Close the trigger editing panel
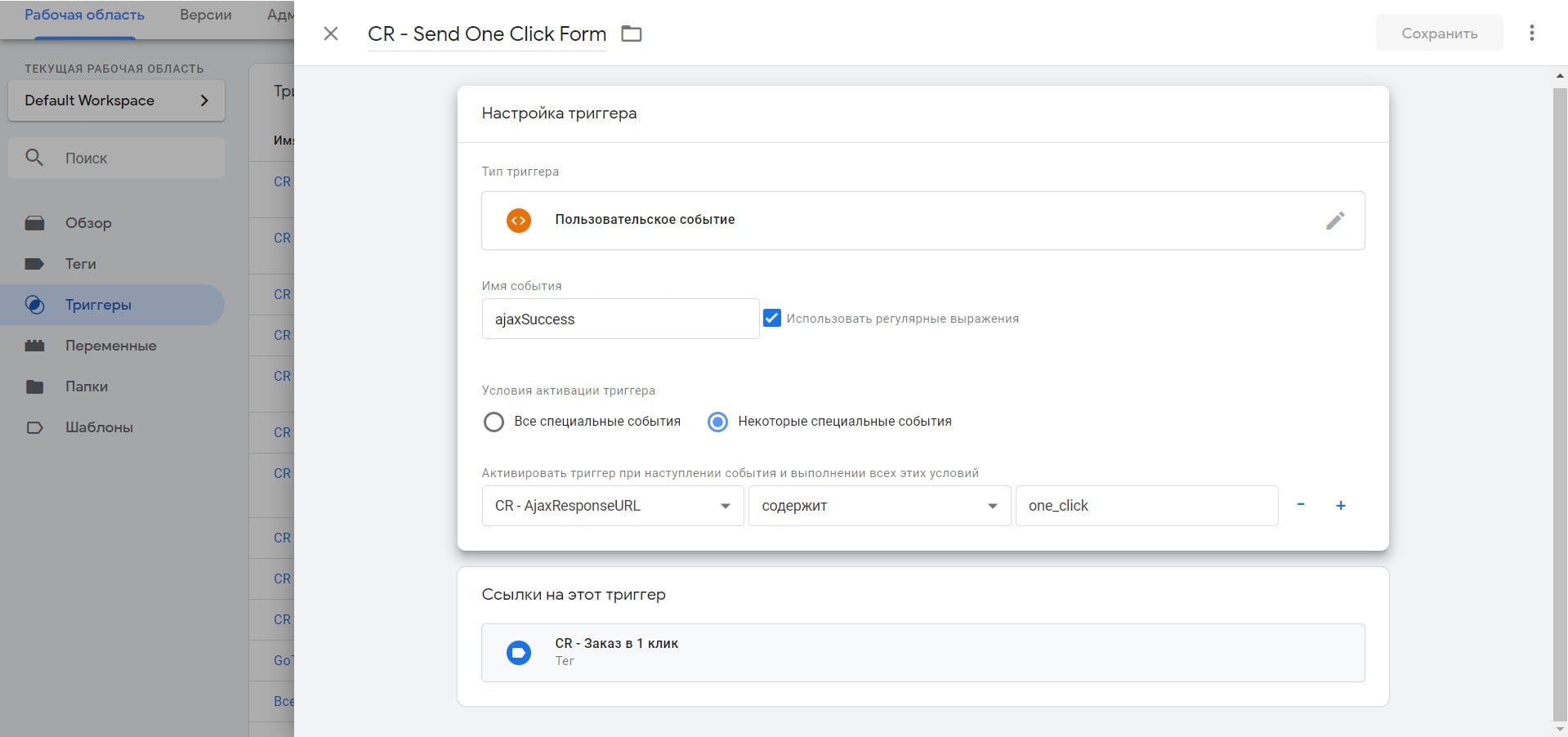Screen dimensions: 1568x737 331,33
